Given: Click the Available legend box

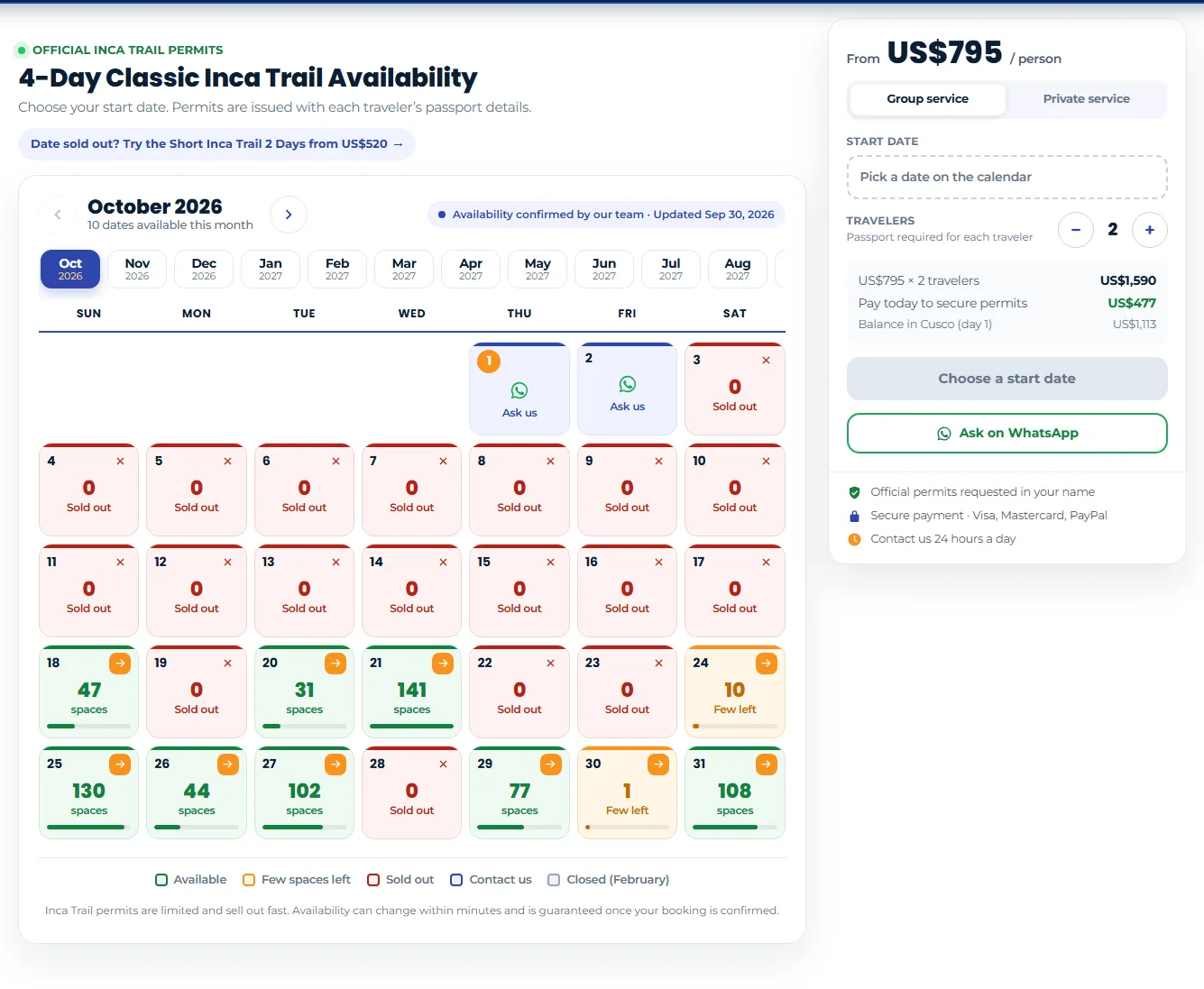Looking at the screenshot, I should 161,880.
